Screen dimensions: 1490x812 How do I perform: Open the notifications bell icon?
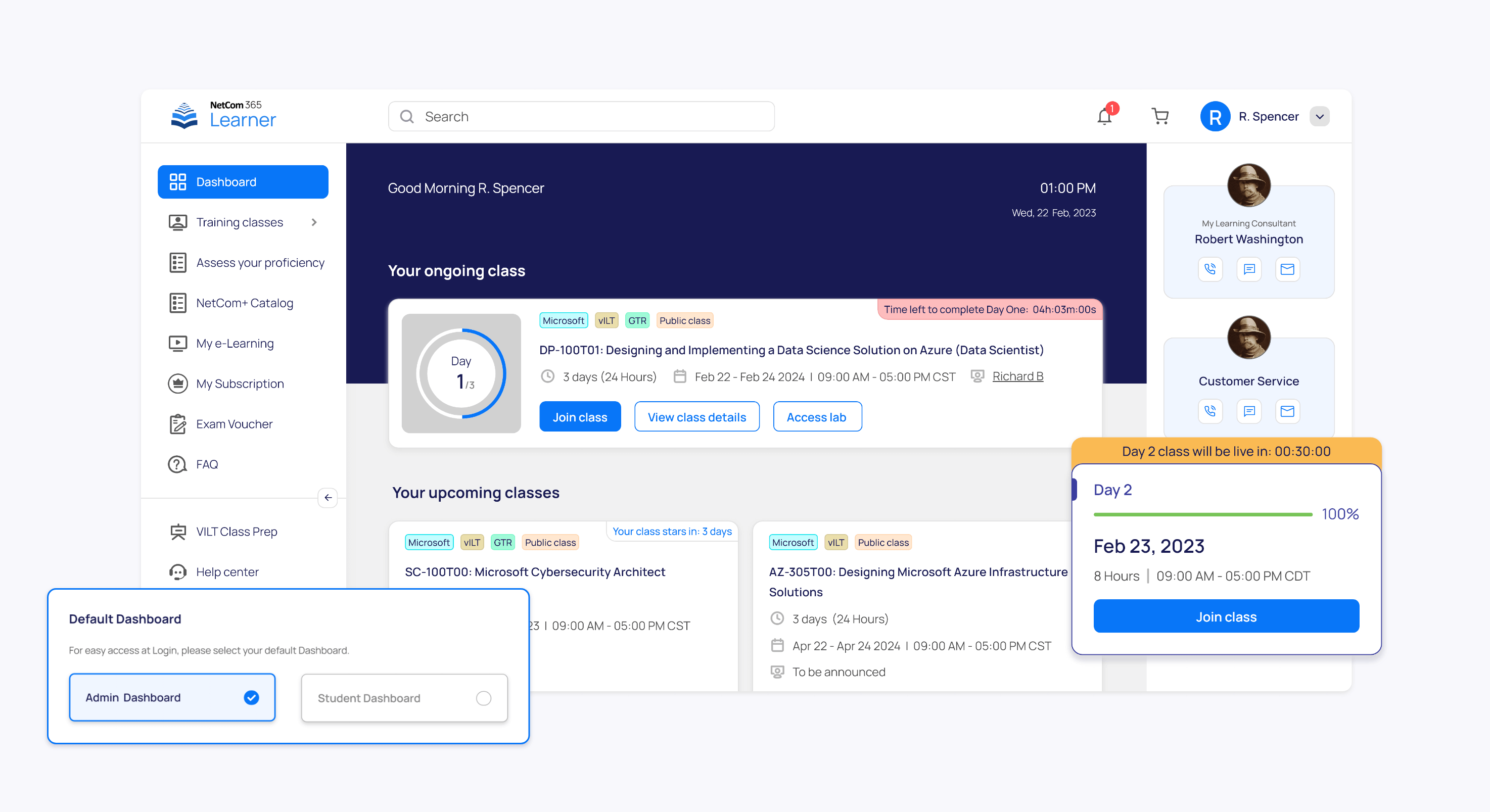click(x=1105, y=116)
